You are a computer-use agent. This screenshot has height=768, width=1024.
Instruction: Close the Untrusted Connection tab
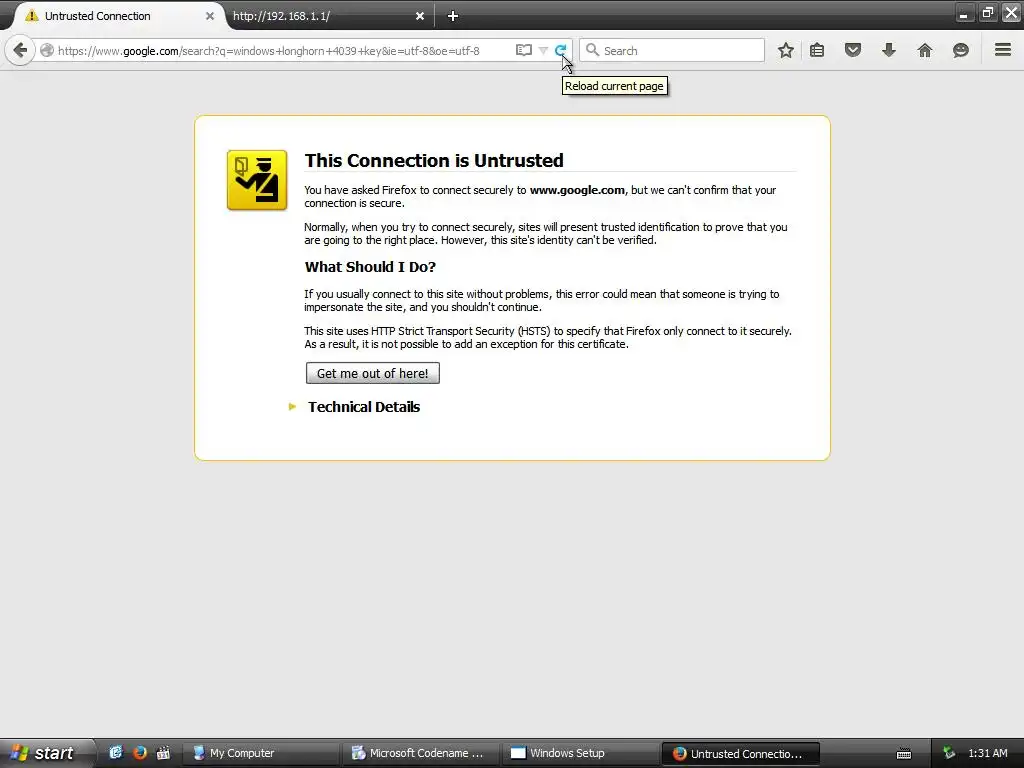tap(210, 16)
